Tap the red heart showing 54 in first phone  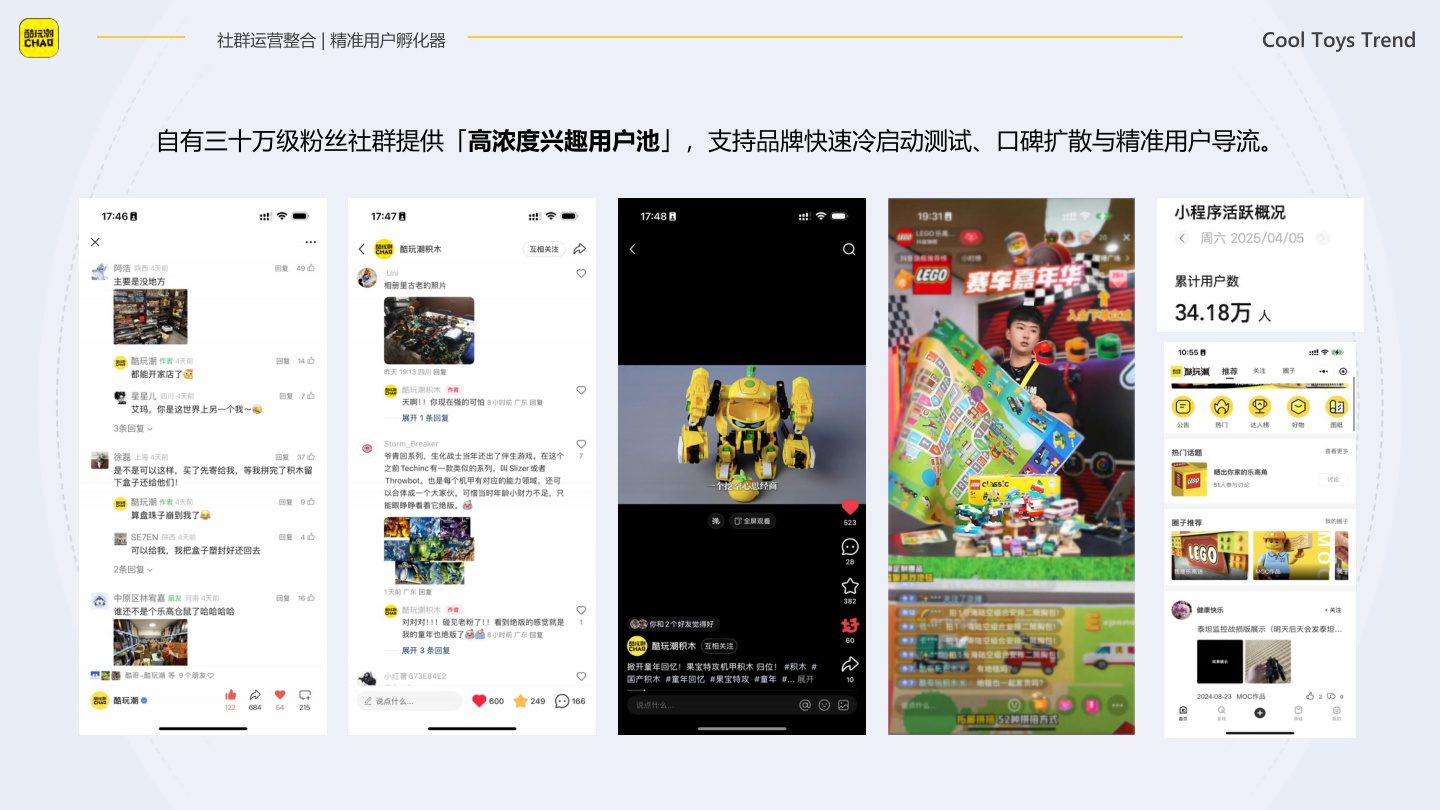point(280,695)
